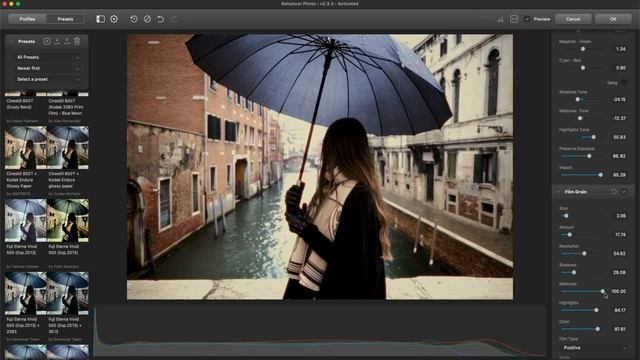The width and height of the screenshot is (640, 360).
Task: Adjust the Film Grain Size slider
Action: pyautogui.click(x=566, y=216)
